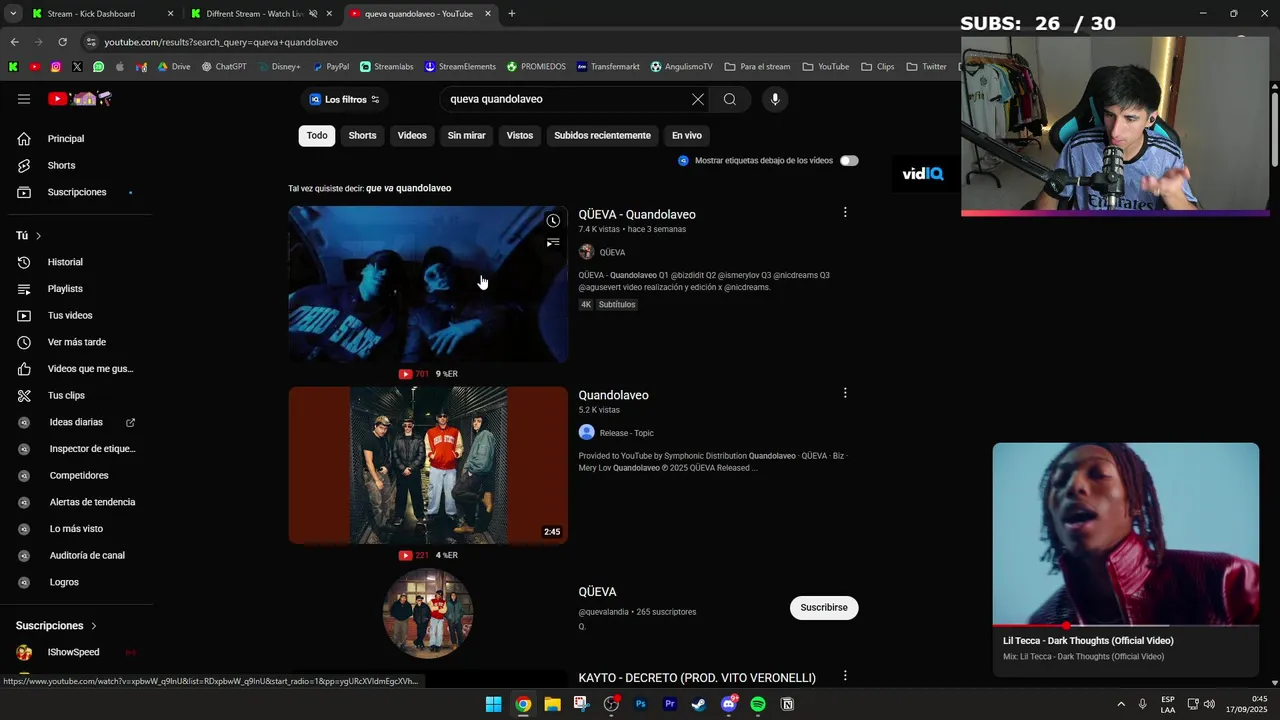Click Suscribirse for QÜEVA channel
The width and height of the screenshot is (1280, 720).
coord(824,608)
